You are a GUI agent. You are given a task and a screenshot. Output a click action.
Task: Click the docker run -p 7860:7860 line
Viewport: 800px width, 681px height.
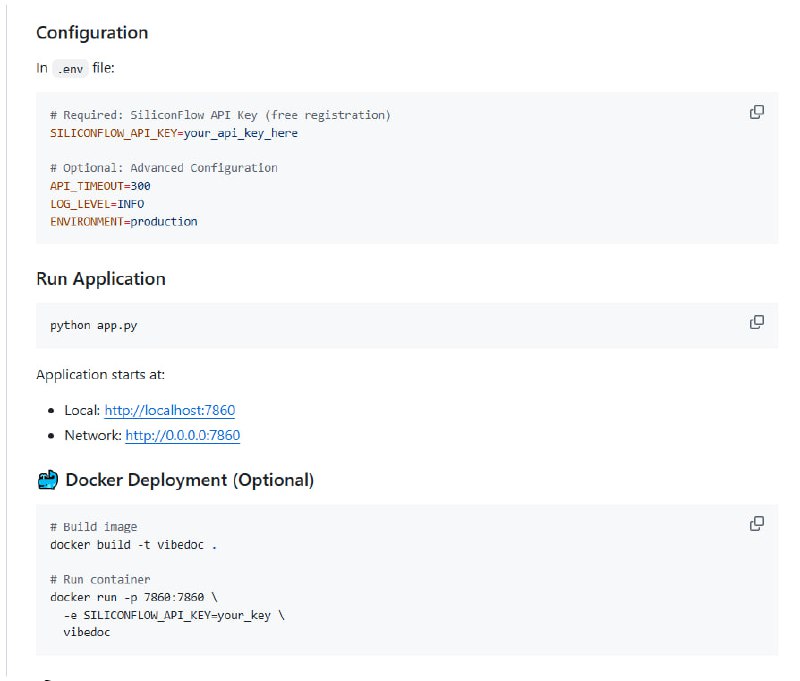pos(133,597)
